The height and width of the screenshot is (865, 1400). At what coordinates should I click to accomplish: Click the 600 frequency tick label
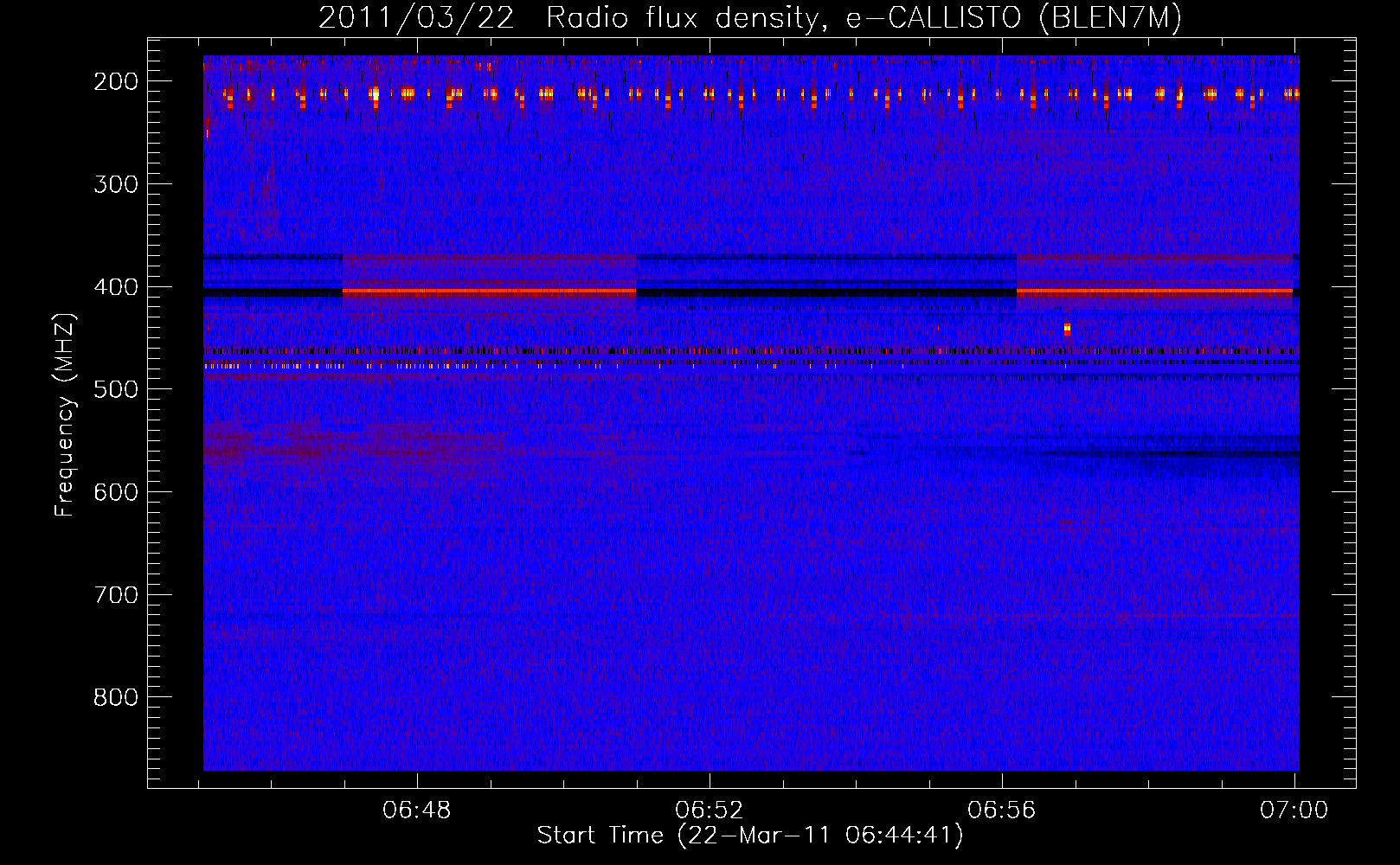click(x=116, y=492)
